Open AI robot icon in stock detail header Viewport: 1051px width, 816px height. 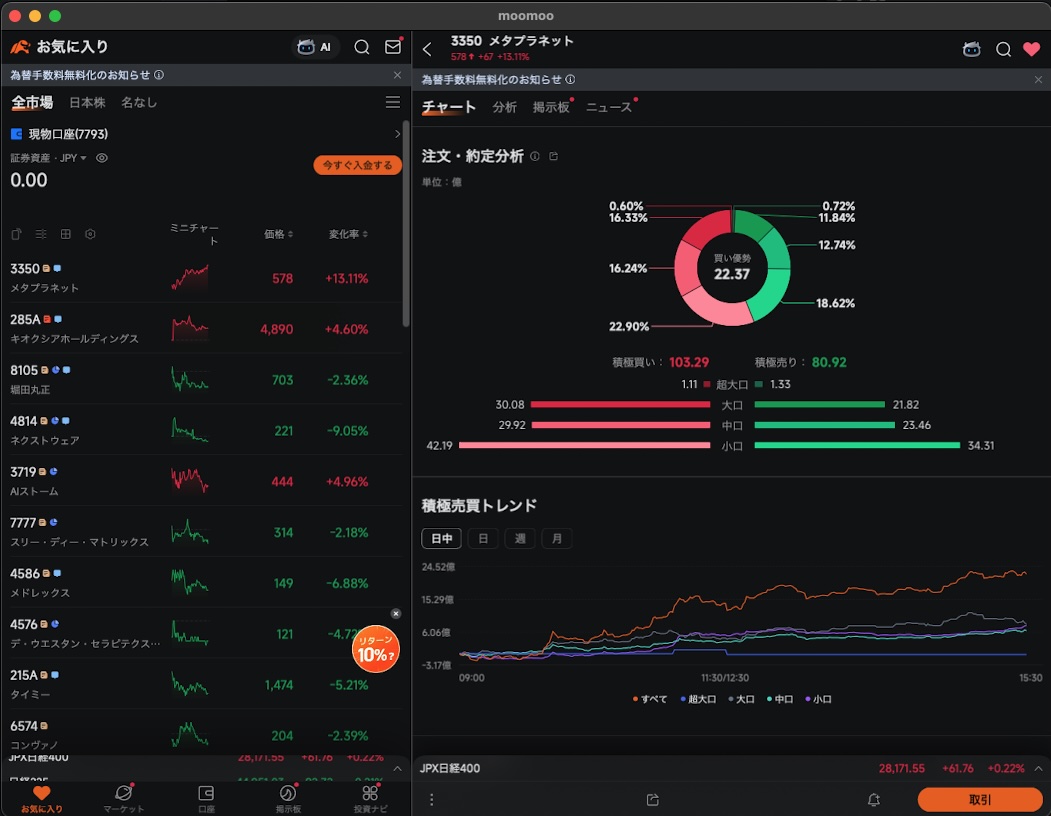click(971, 49)
